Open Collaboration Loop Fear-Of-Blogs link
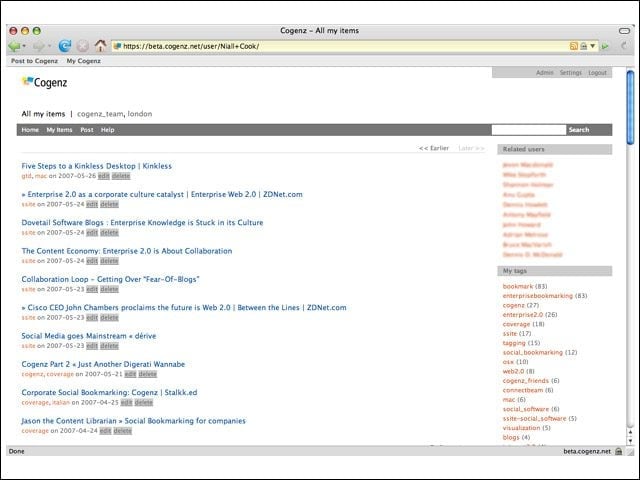This screenshot has width=640, height=480. point(110,279)
